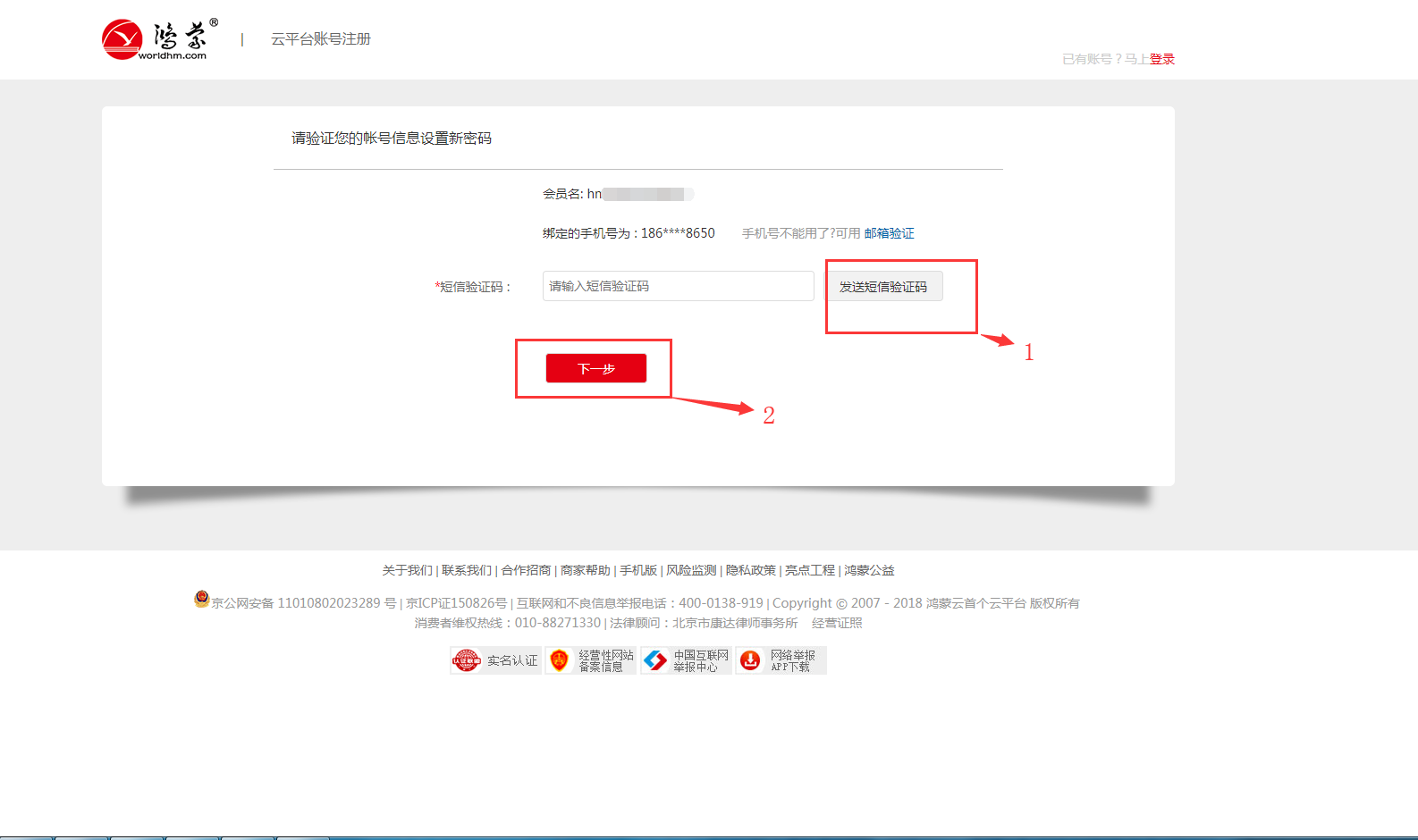Open the 经营性网站备案信息 badge
Image resolution: width=1418 pixels, height=840 pixels.
591,660
